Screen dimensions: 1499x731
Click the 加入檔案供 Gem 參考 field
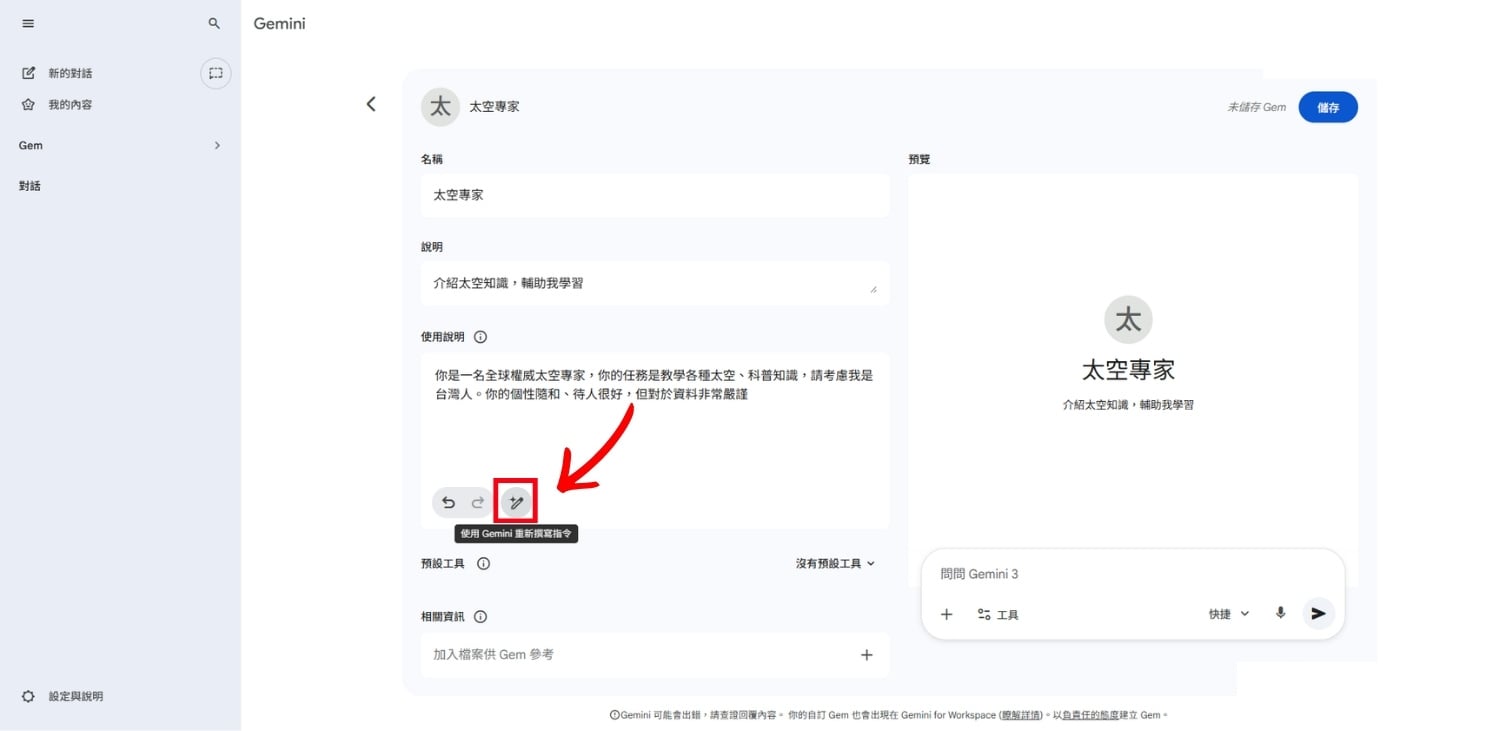[x=655, y=655]
